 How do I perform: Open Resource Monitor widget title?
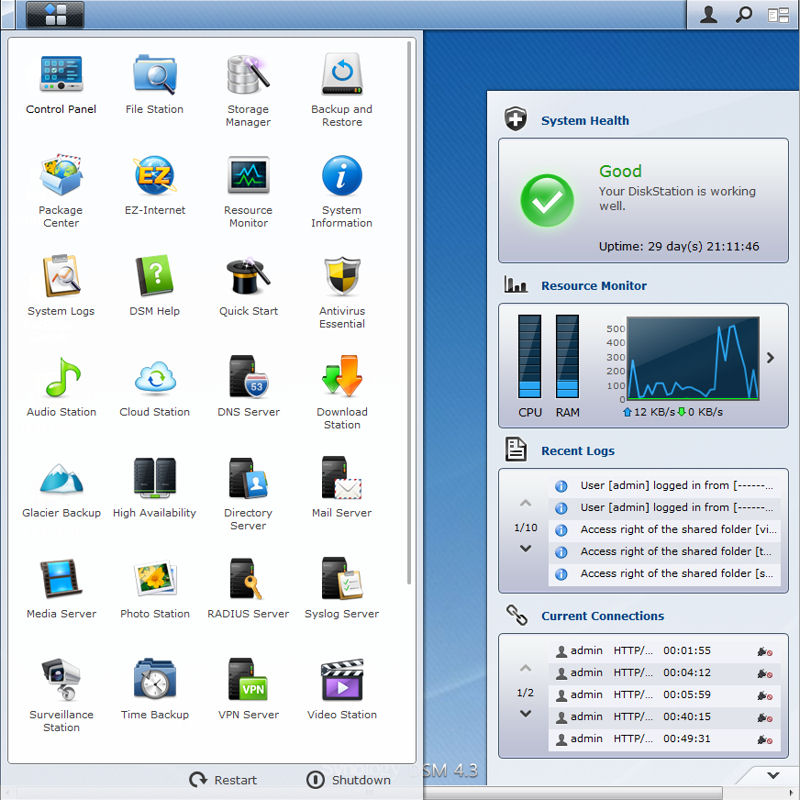(x=593, y=286)
